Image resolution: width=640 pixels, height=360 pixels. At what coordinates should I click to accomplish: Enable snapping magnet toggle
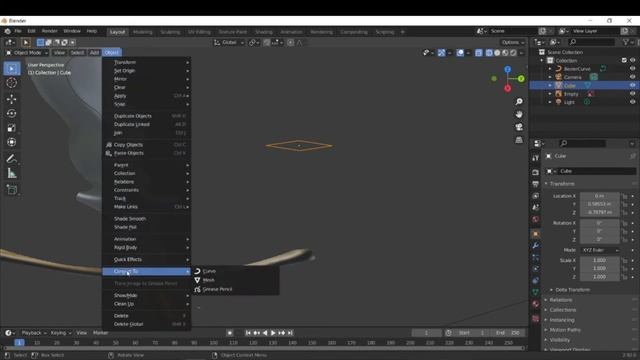pyautogui.click(x=266, y=42)
